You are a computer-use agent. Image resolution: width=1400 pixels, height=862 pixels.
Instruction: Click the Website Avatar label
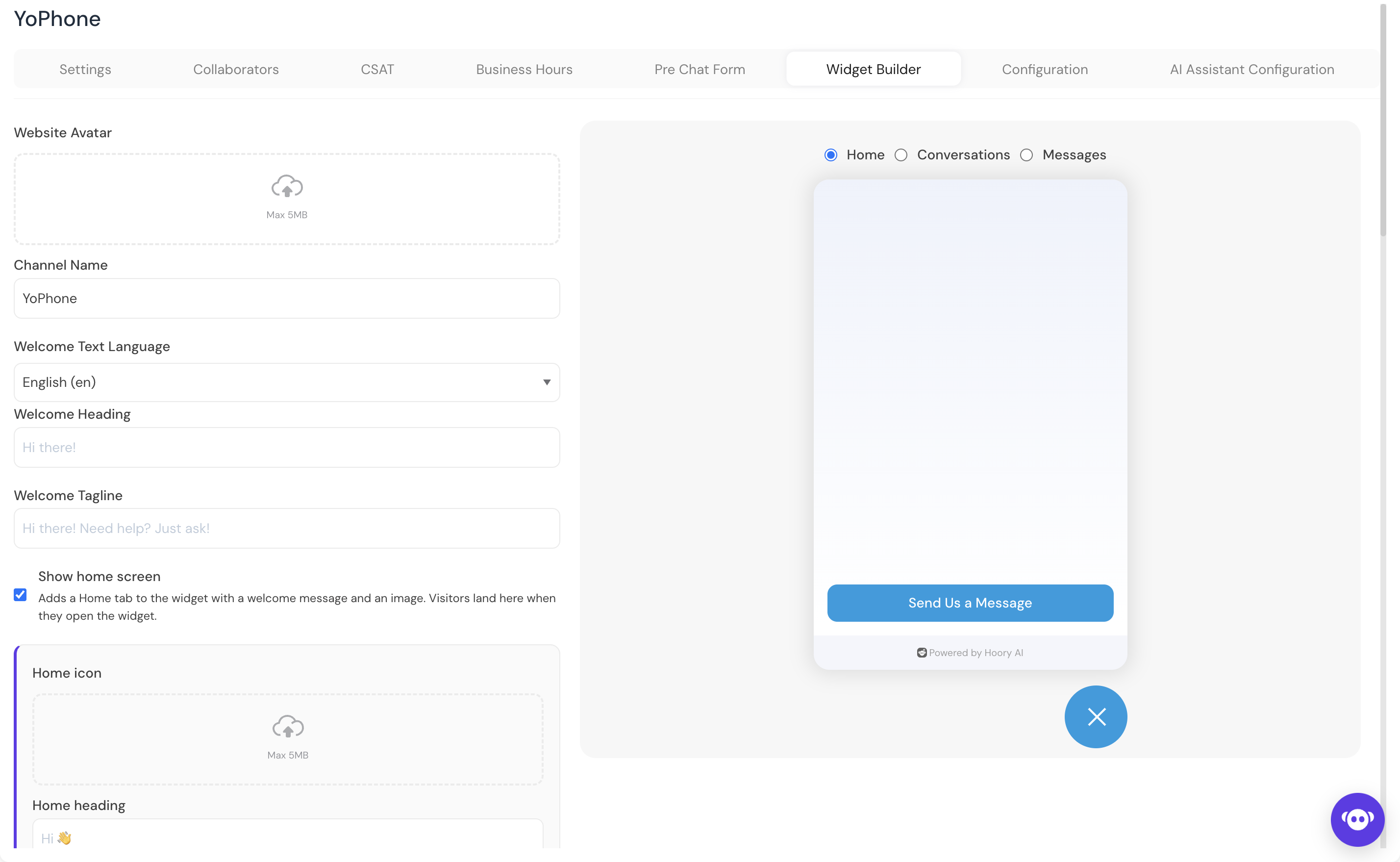(x=63, y=133)
